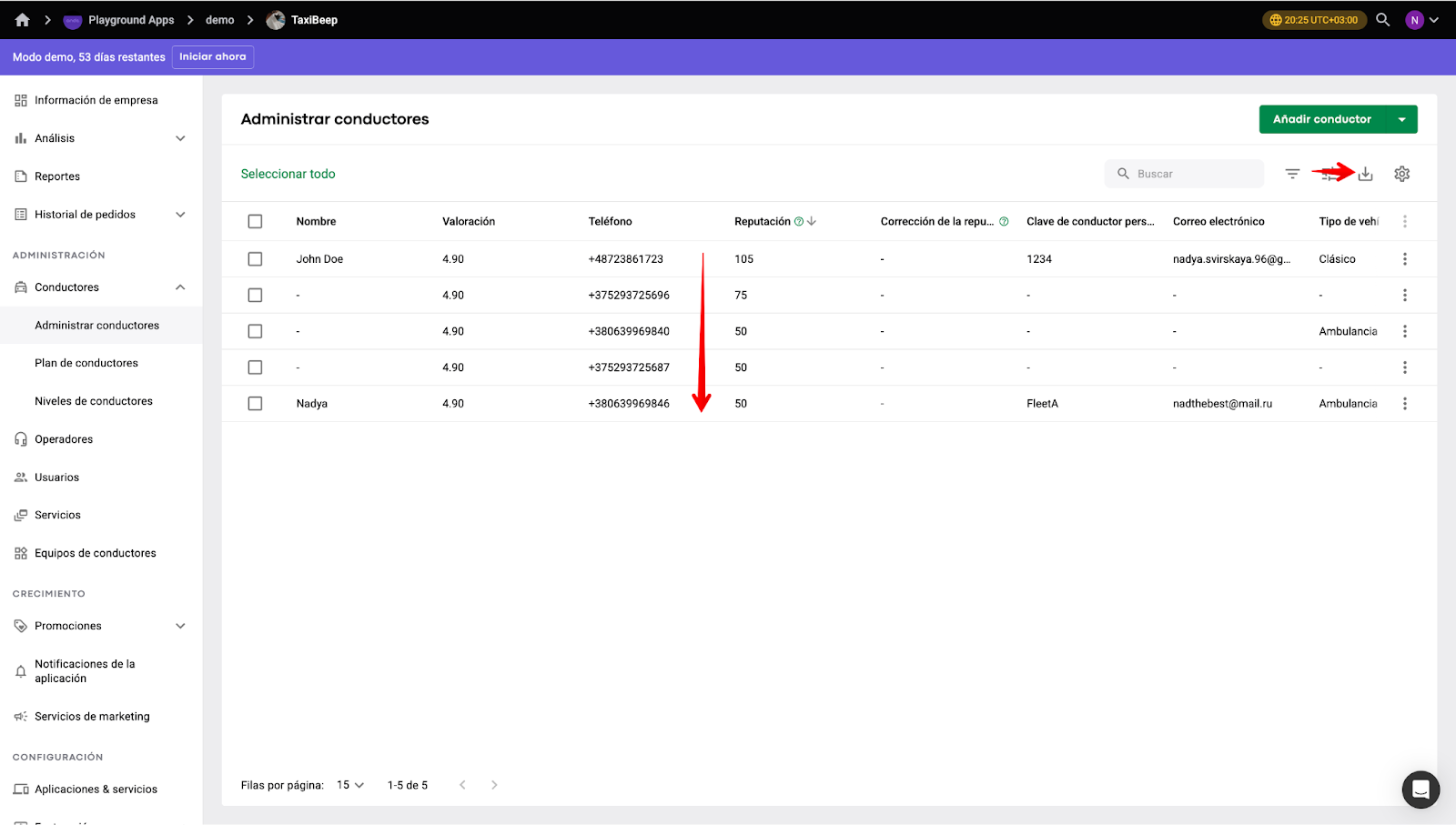Open row actions menu for Nadya

tap(1405, 403)
